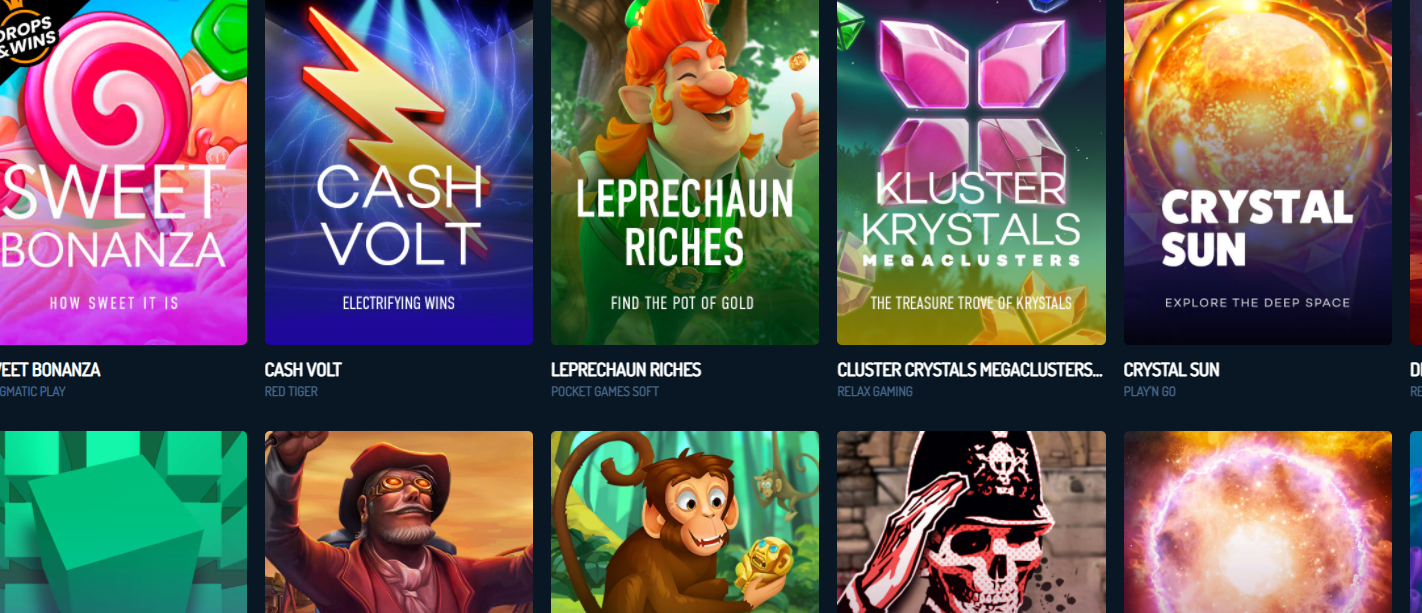This screenshot has height=613, width=1422.
Task: Click the Relax Gaming provider label
Action: coord(875,392)
